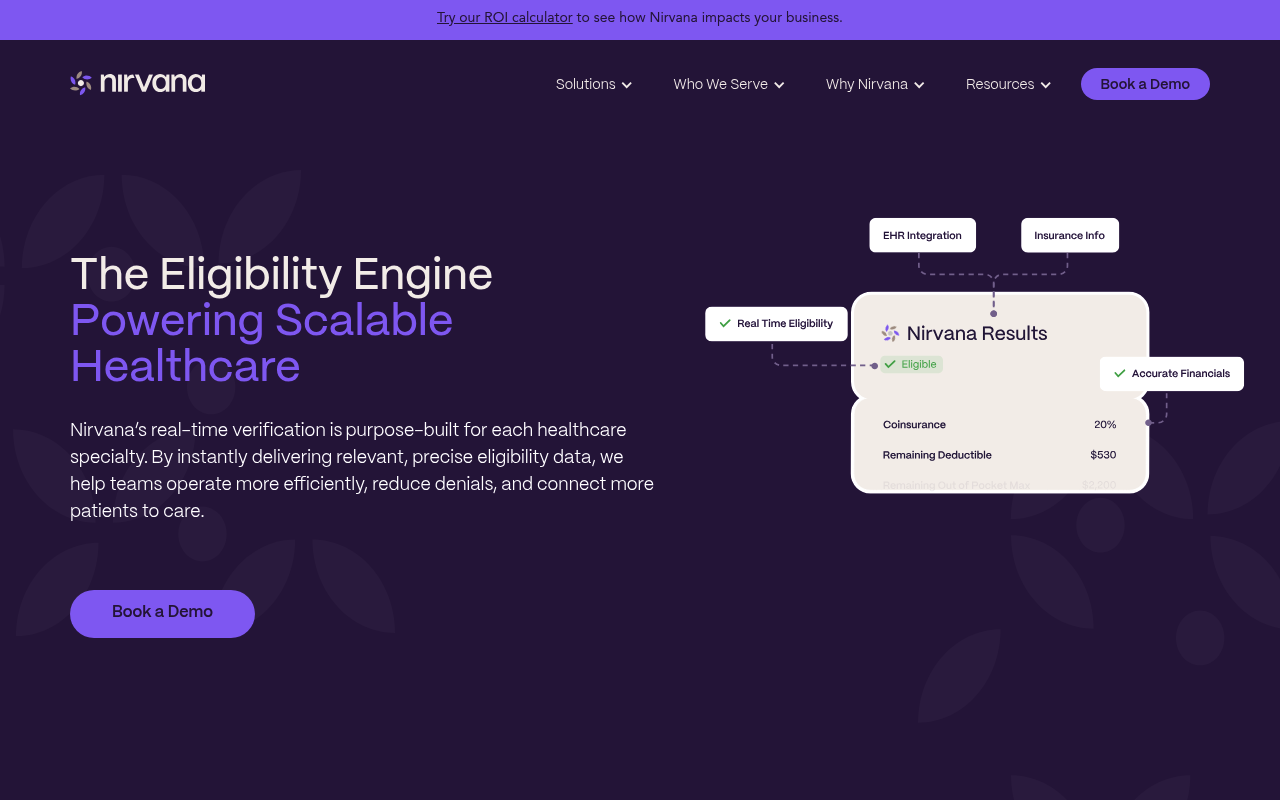Image resolution: width=1280 pixels, height=800 pixels.
Task: Select the Remaining Deductible label
Action: (937, 455)
